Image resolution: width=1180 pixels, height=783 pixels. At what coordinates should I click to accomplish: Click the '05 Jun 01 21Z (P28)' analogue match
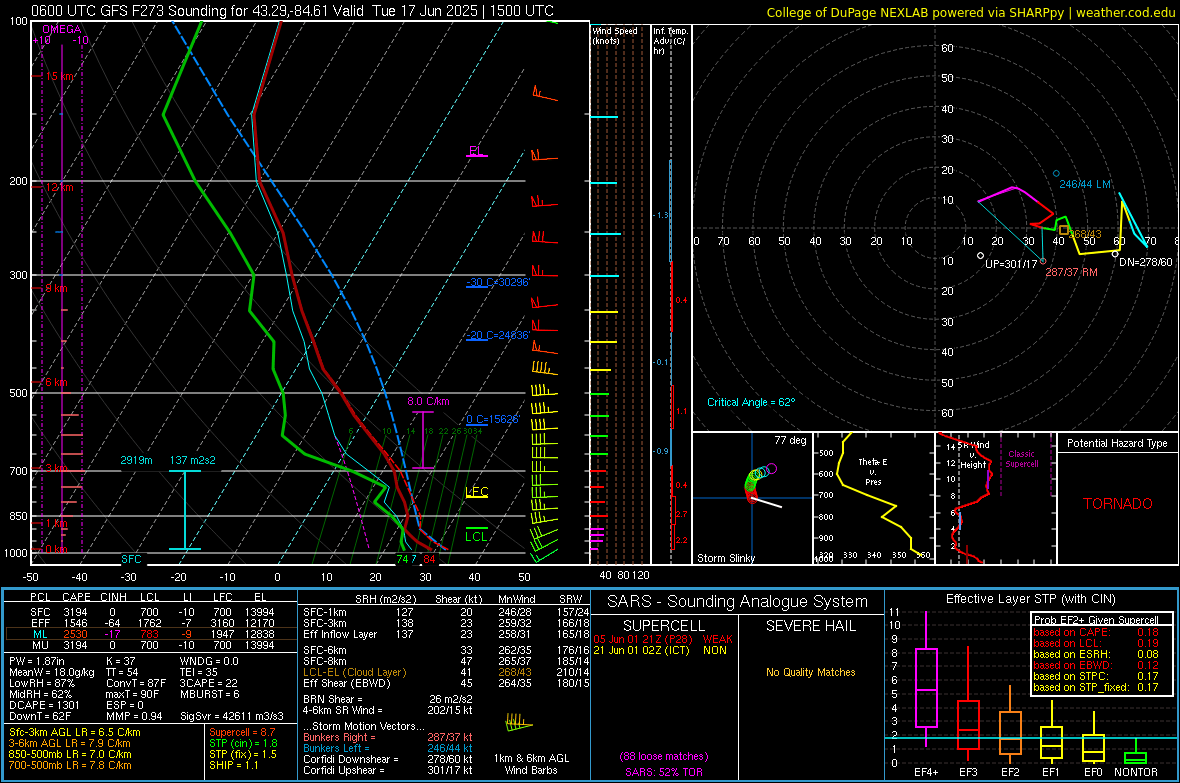(643, 639)
